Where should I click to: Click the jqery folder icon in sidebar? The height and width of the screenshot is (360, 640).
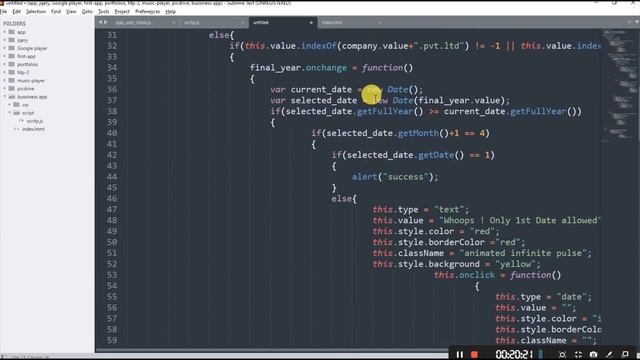(x=11, y=40)
